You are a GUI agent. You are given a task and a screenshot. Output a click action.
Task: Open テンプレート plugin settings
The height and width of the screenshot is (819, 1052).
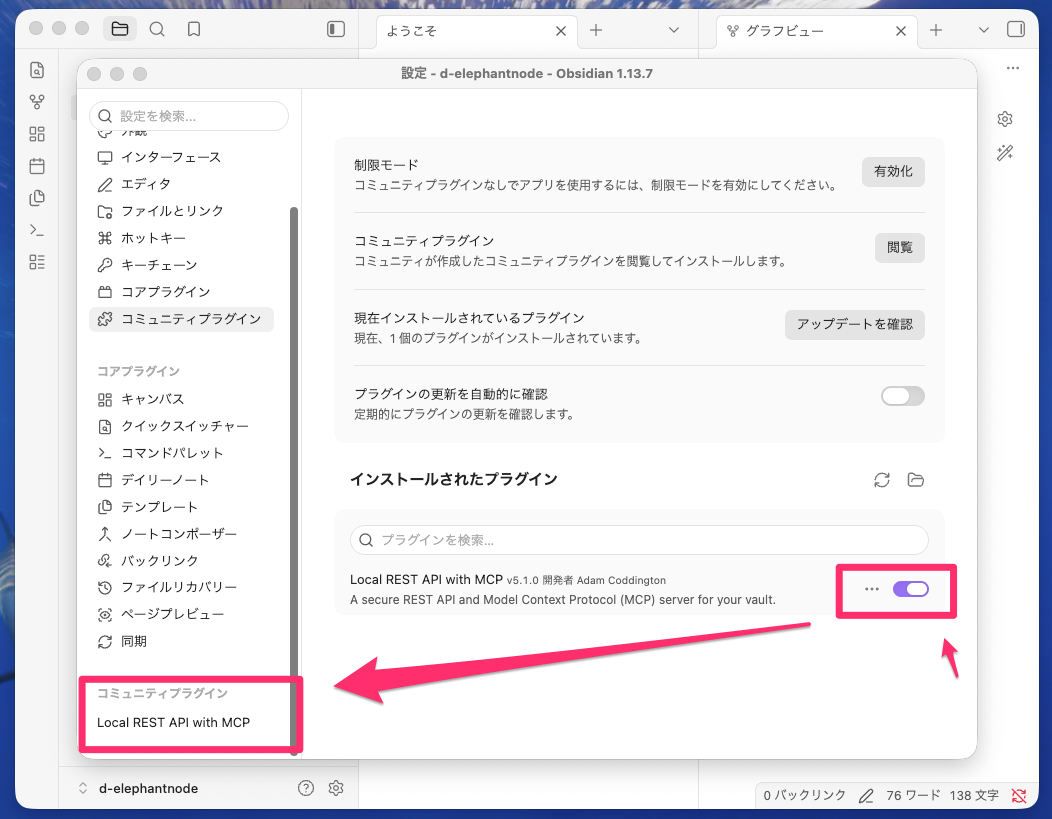click(181, 507)
